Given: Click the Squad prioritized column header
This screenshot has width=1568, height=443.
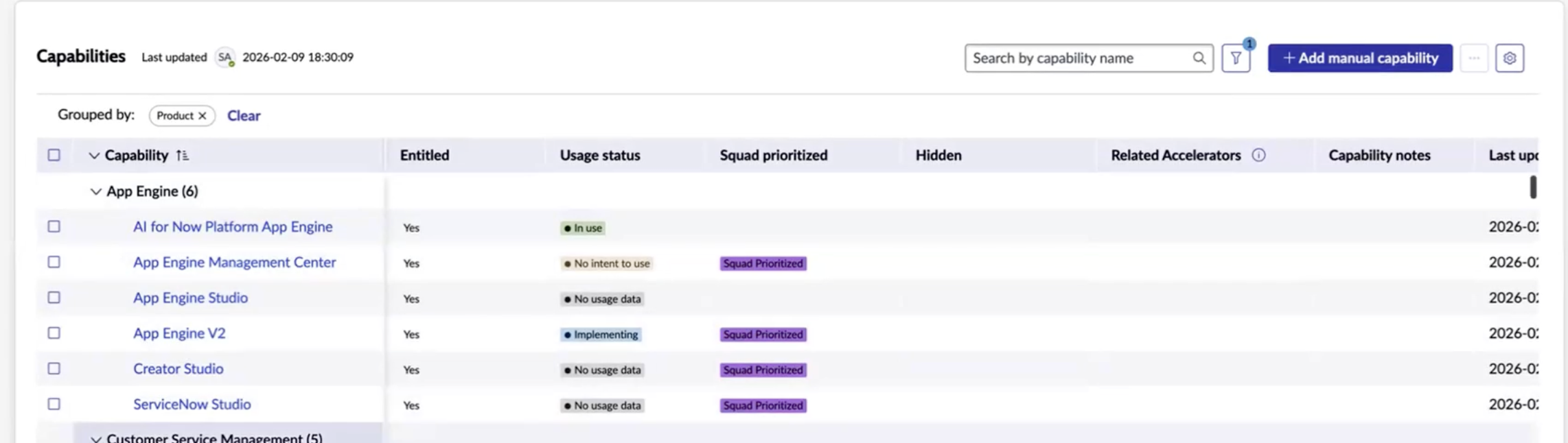Looking at the screenshot, I should [x=774, y=156].
